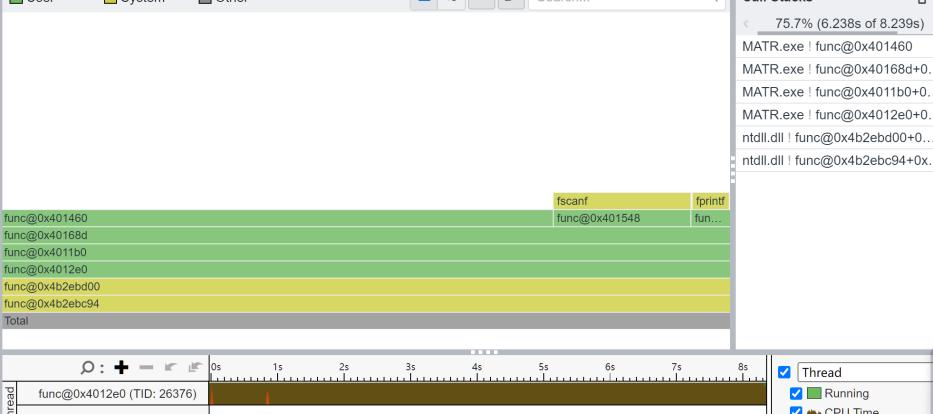Click the truncated fun… block under fprintf

(x=711, y=218)
